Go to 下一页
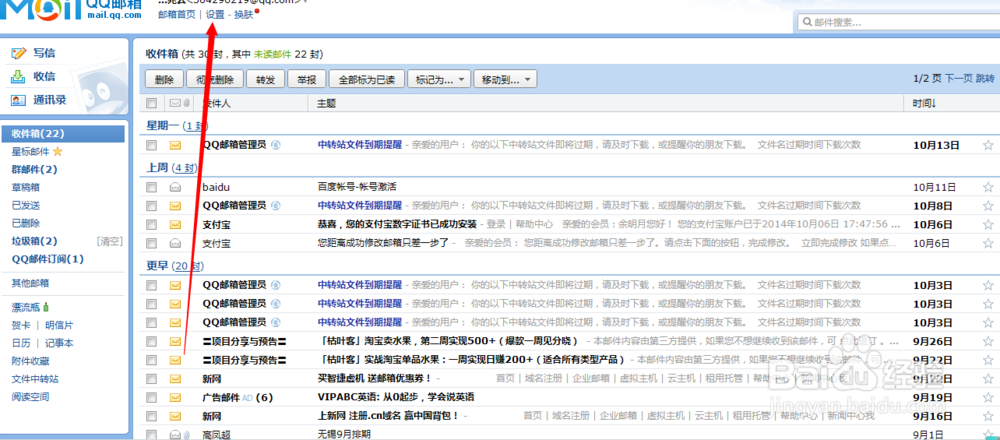 [x=959, y=78]
